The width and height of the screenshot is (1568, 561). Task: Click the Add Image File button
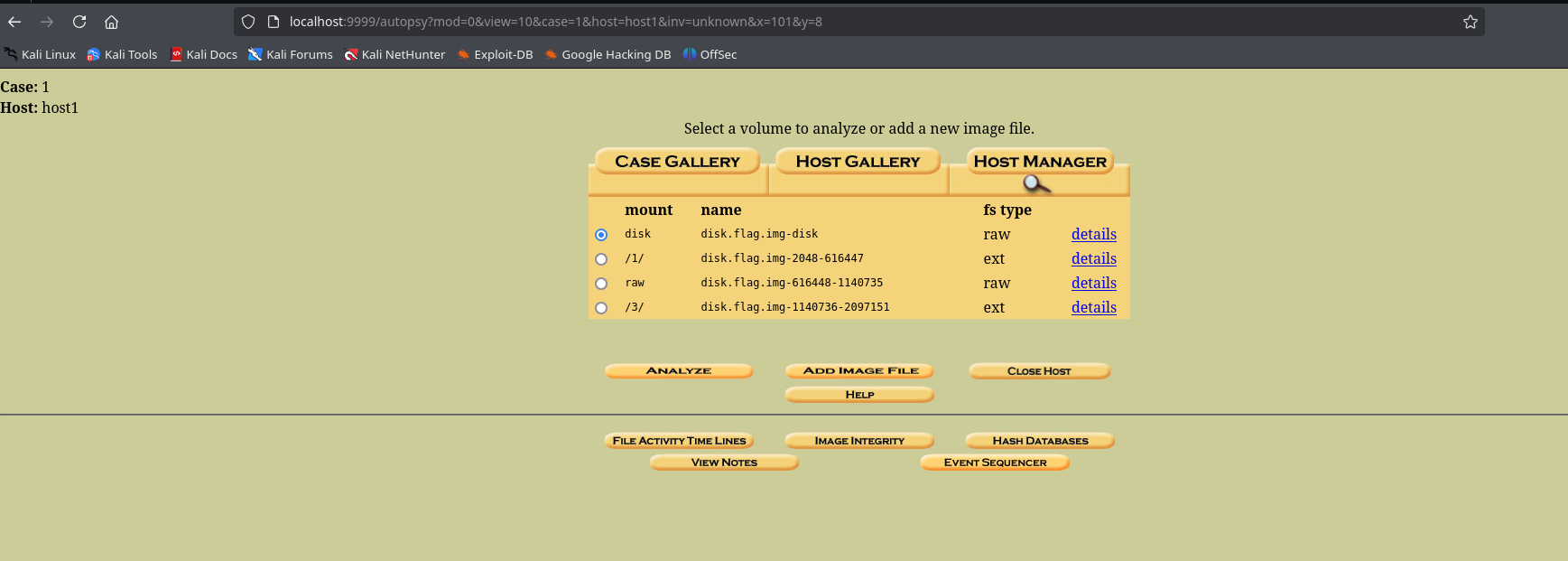click(859, 370)
